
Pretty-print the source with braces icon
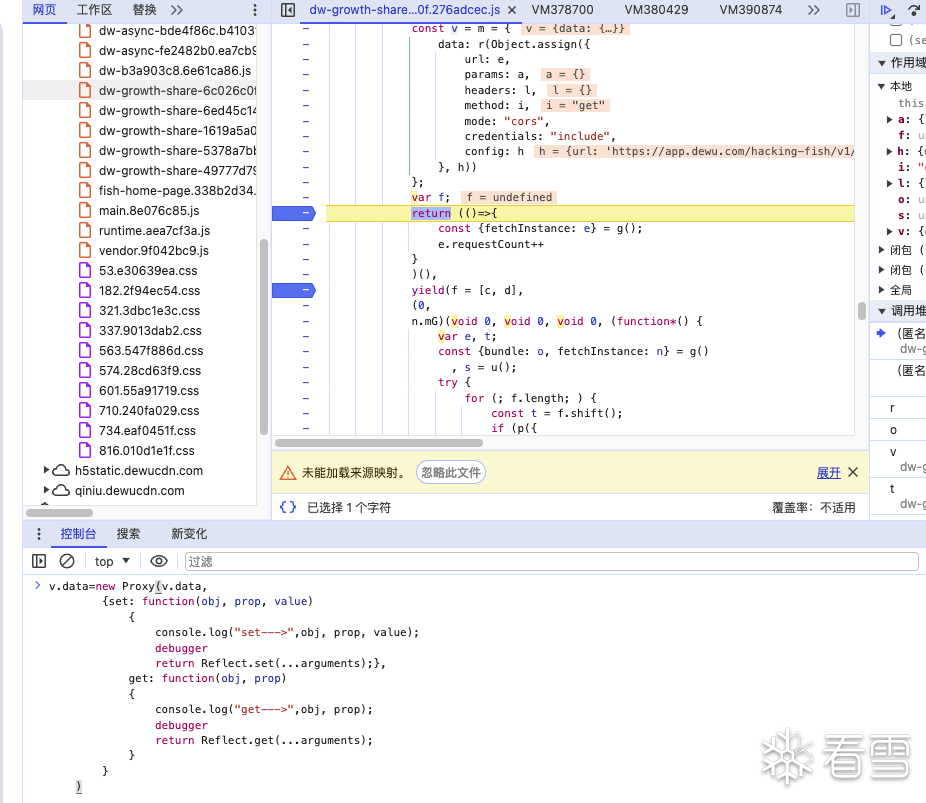click(288, 507)
